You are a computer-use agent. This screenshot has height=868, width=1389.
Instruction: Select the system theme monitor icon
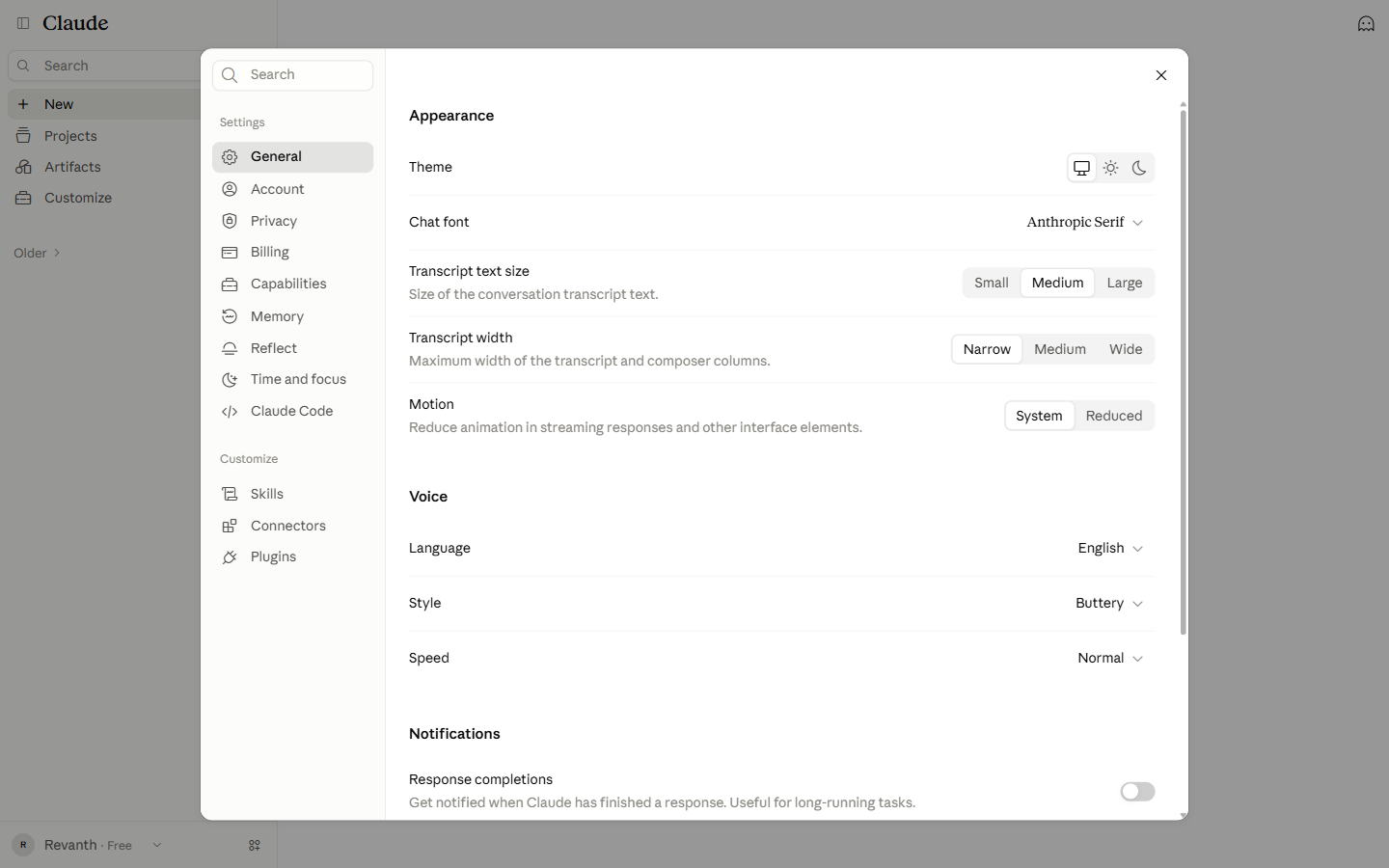1081,168
